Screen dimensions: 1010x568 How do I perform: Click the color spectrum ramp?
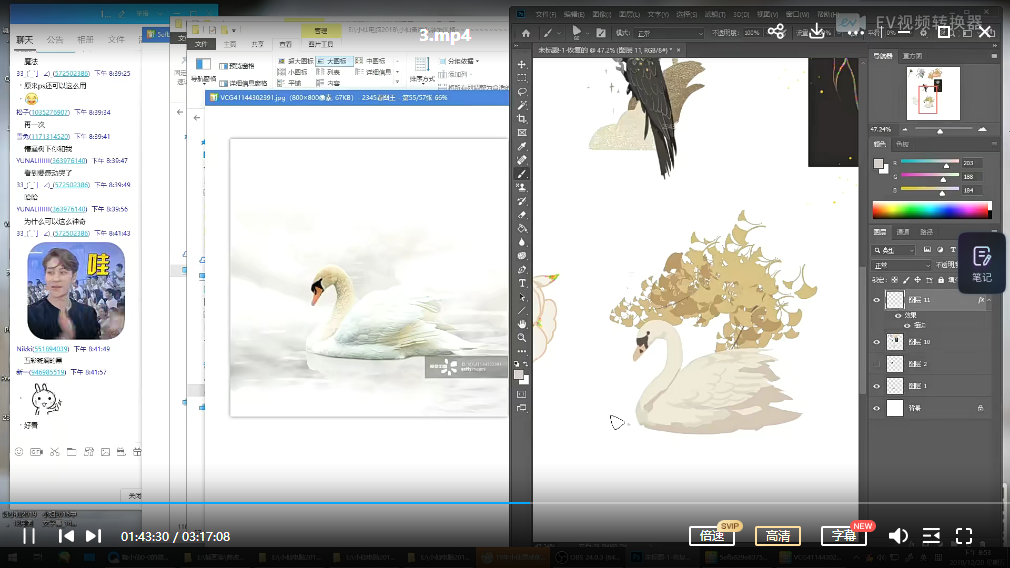(x=931, y=210)
